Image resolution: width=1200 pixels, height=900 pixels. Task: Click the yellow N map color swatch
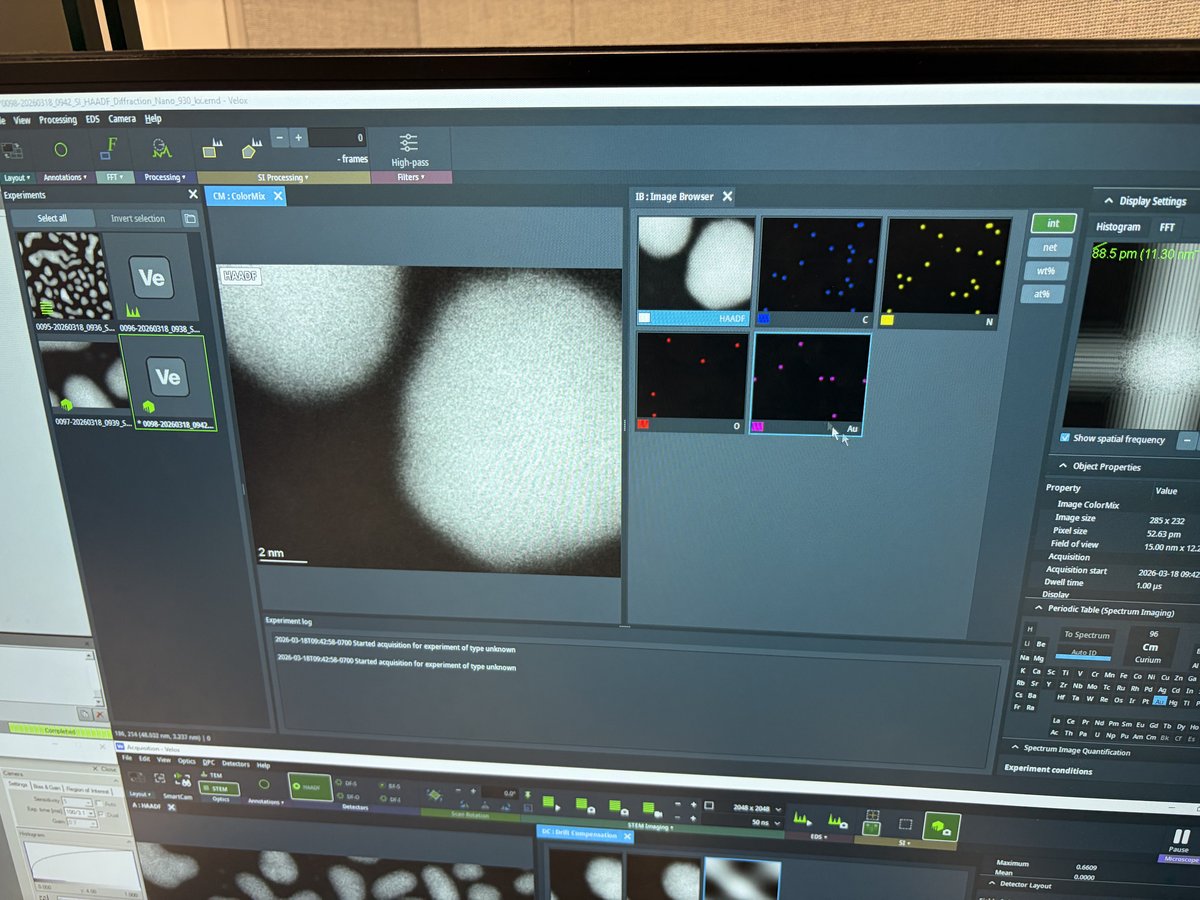[x=887, y=321]
